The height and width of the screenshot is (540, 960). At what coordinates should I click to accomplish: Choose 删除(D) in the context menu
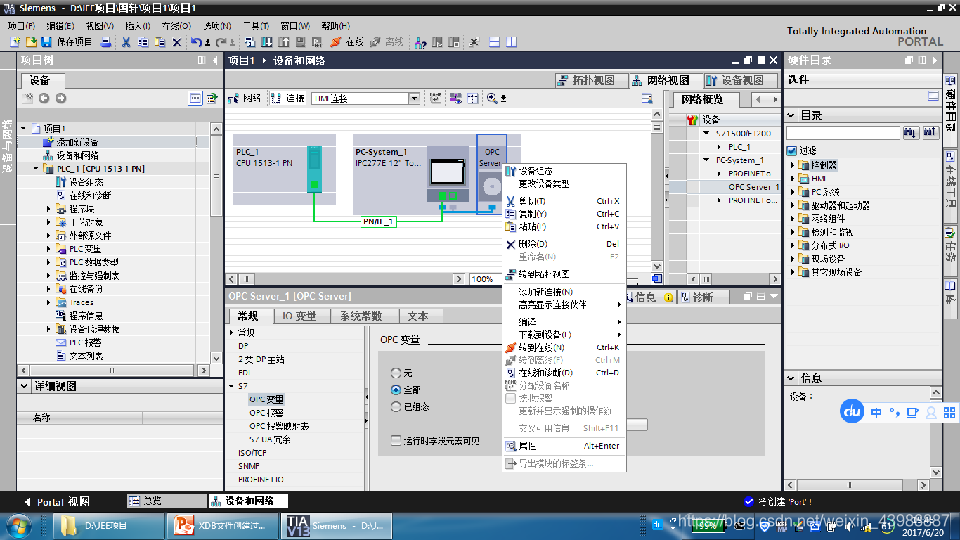click(564, 244)
